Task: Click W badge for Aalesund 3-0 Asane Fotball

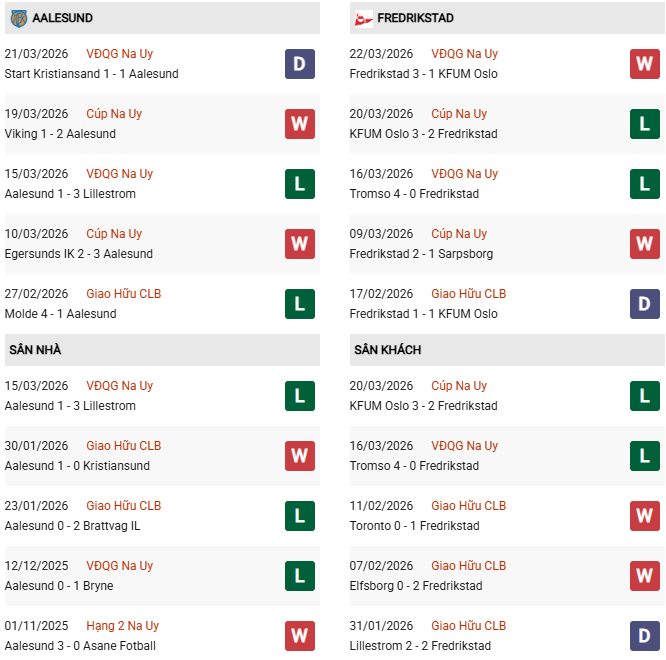Action: (x=299, y=636)
